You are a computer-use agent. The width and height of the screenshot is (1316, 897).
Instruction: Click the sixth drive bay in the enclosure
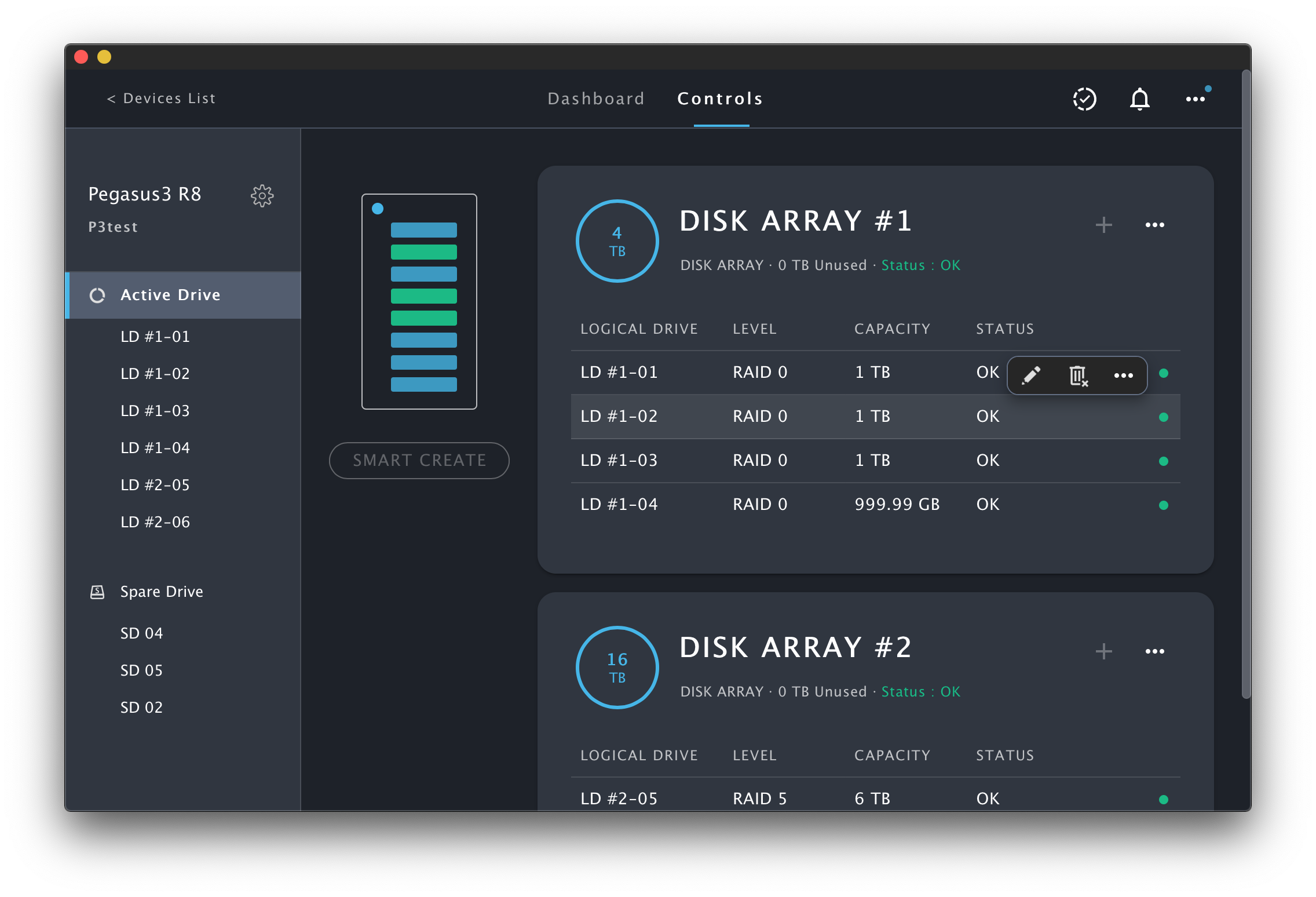424,340
